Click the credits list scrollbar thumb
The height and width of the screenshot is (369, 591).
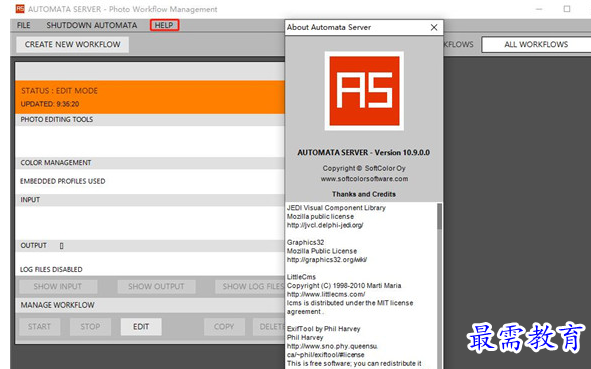click(439, 216)
